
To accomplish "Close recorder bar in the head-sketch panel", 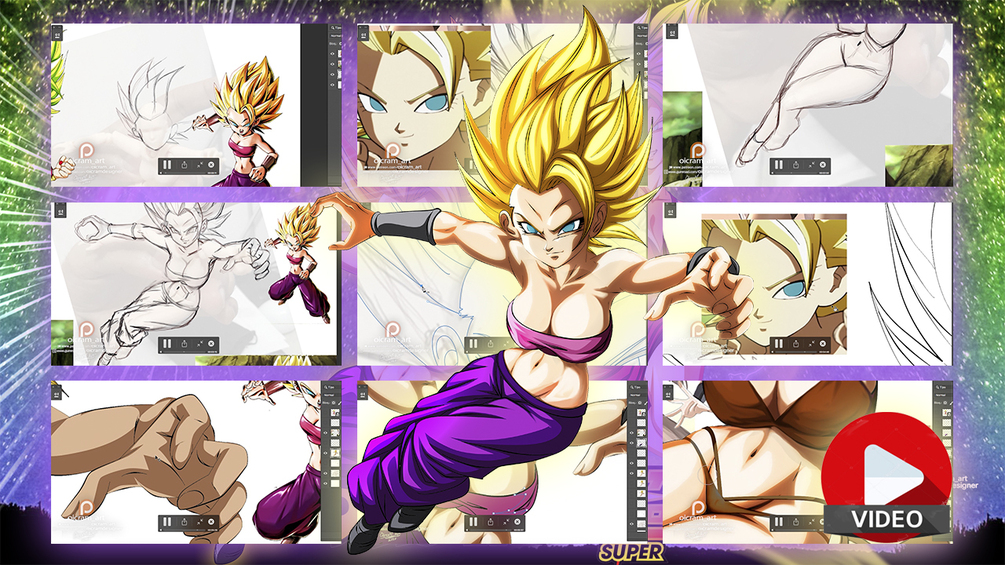I will click(x=211, y=165).
